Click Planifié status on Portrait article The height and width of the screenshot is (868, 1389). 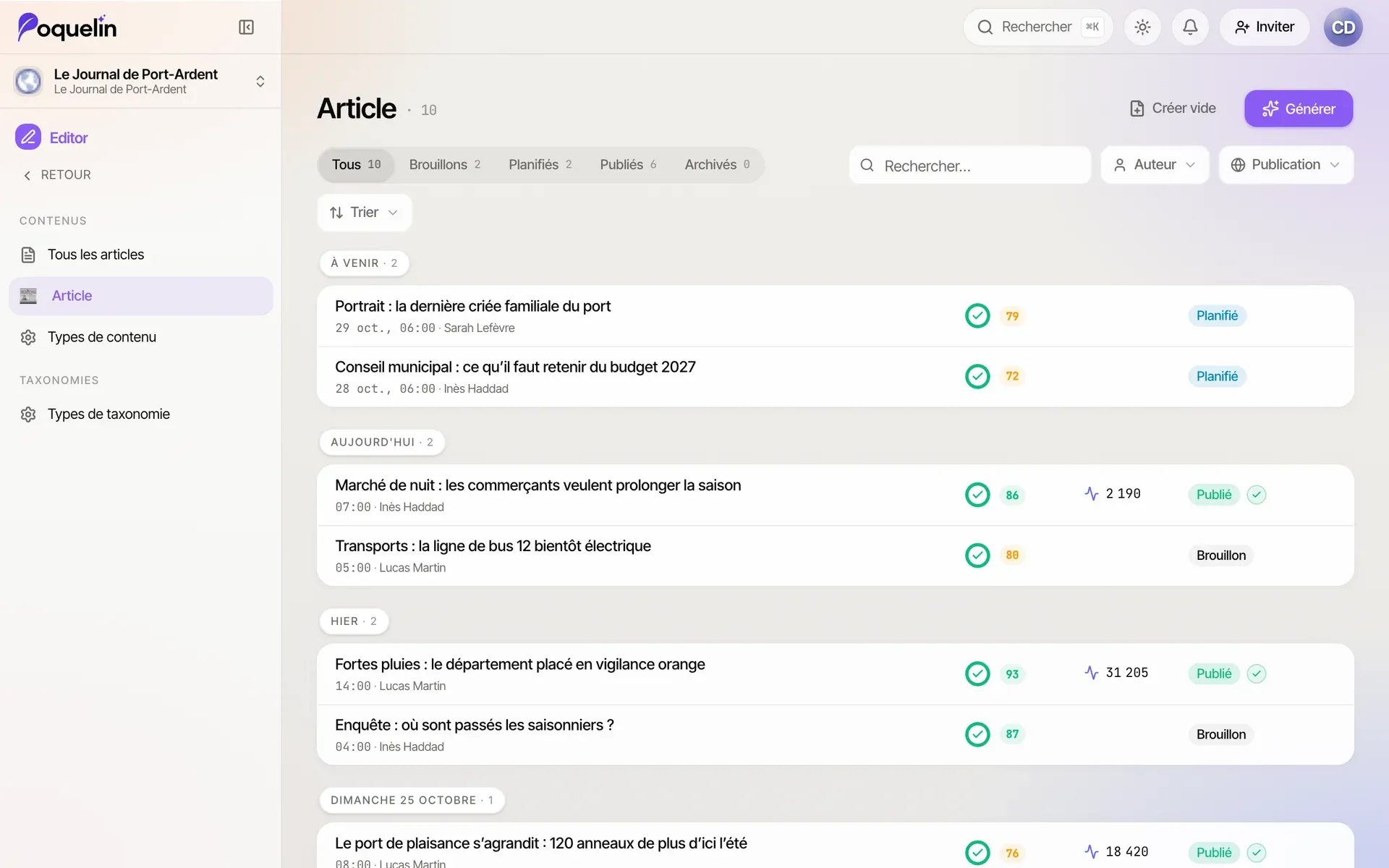click(1217, 316)
